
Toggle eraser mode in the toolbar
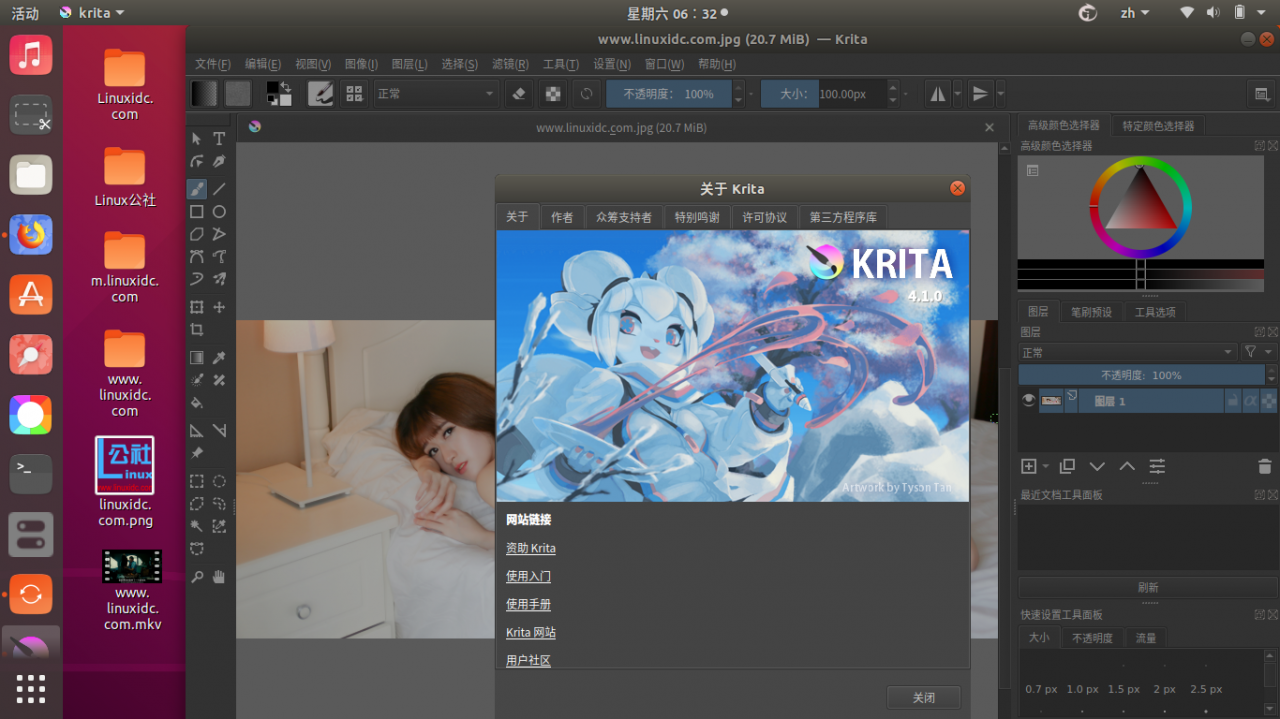click(x=518, y=94)
